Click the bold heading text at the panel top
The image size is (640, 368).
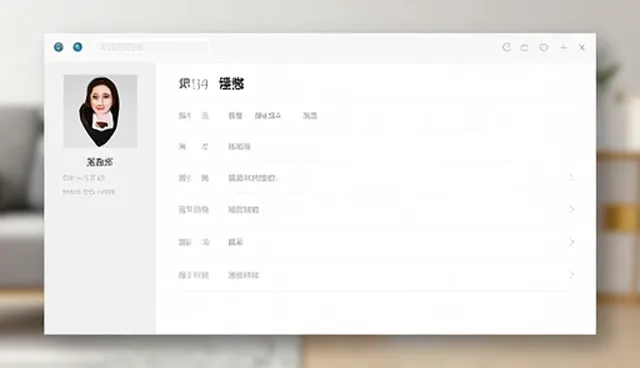(x=211, y=84)
